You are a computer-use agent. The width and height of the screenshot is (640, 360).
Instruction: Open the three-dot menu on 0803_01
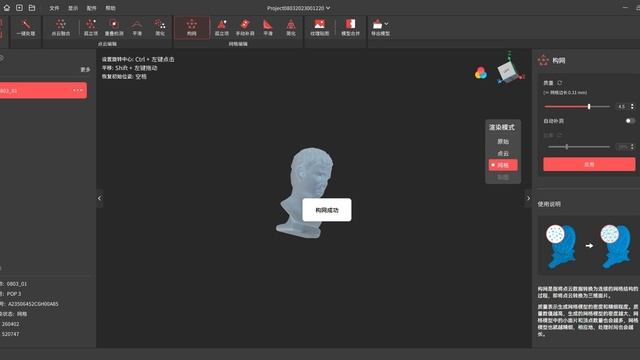click(78, 90)
